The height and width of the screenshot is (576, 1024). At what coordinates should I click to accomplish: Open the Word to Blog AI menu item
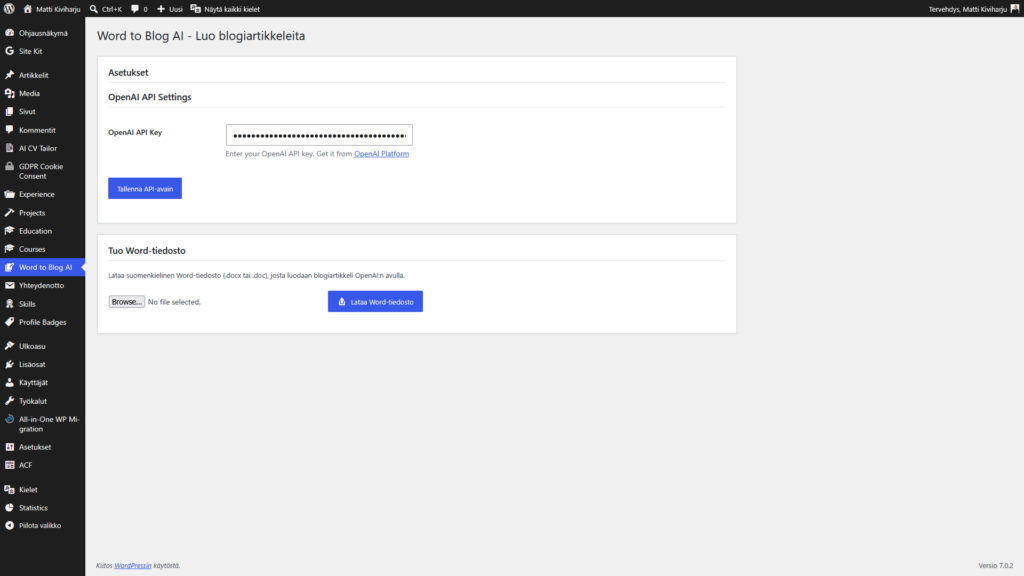click(42, 267)
